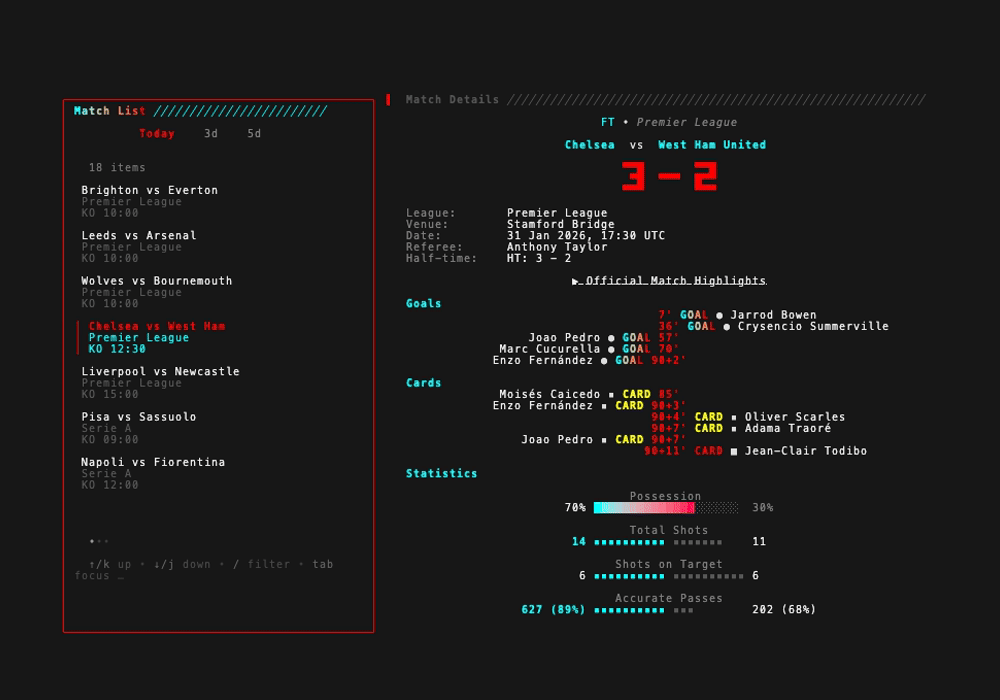
Task: Click Crysencio Summerville goal entry
Action: [x=774, y=326]
